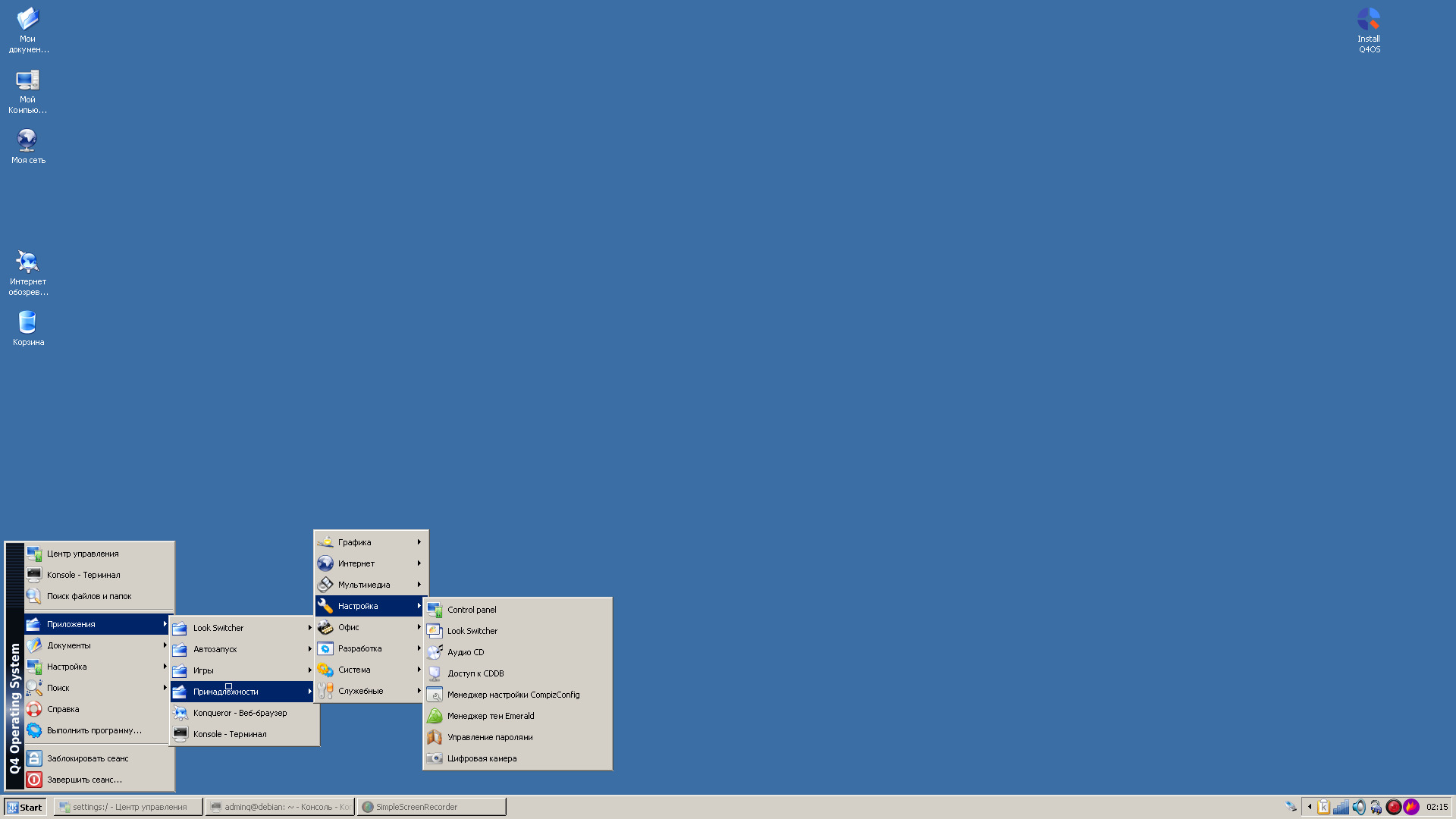Click the Klipper clipboard tray icon
Viewport: 1456px width, 819px height.
[1323, 807]
